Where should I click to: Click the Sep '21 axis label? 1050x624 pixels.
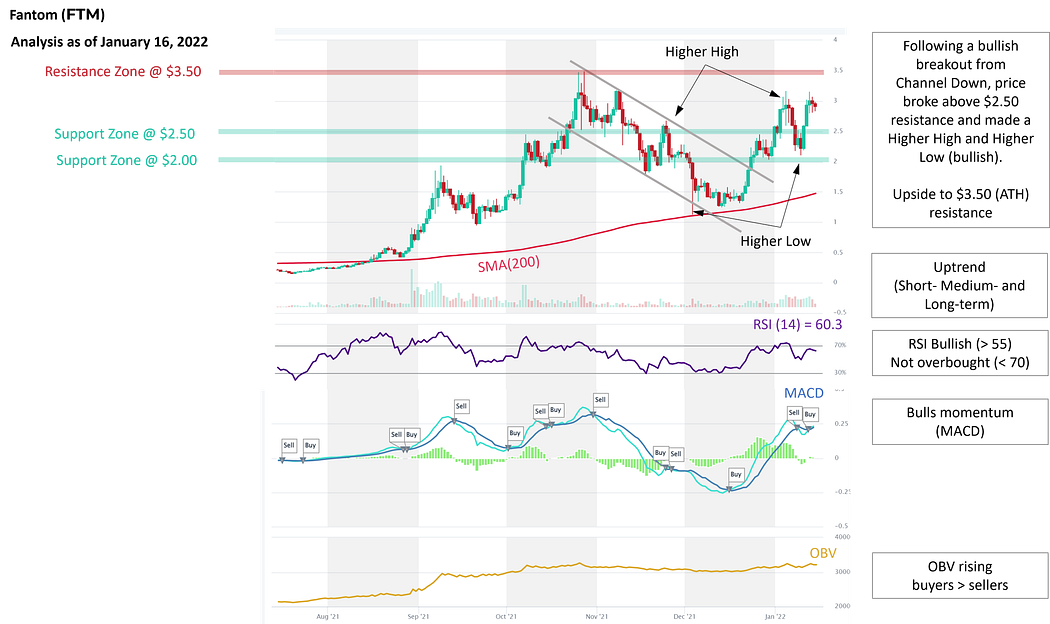pos(418,616)
